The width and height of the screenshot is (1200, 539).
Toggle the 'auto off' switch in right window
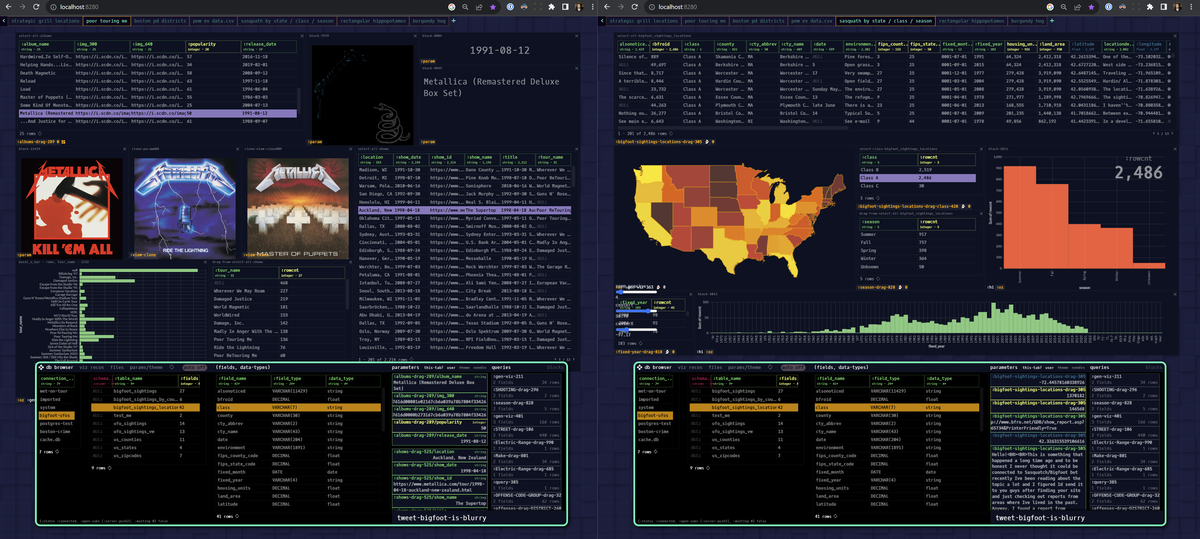[795, 367]
